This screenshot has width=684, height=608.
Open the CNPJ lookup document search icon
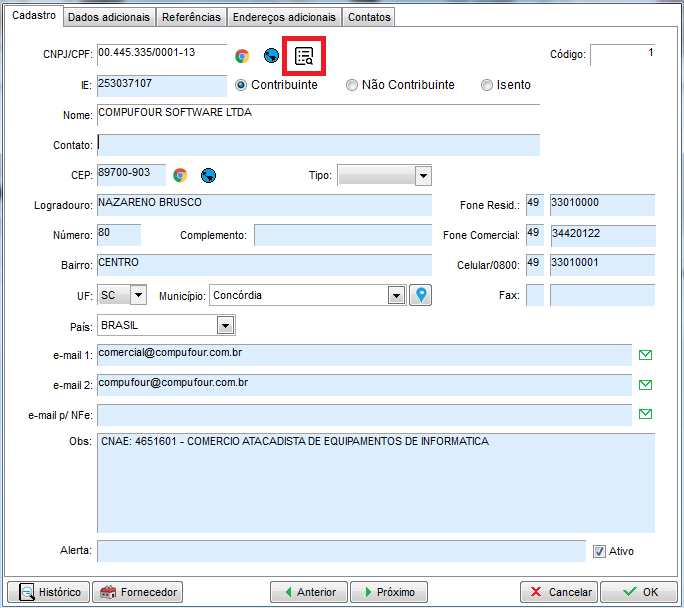click(304, 56)
